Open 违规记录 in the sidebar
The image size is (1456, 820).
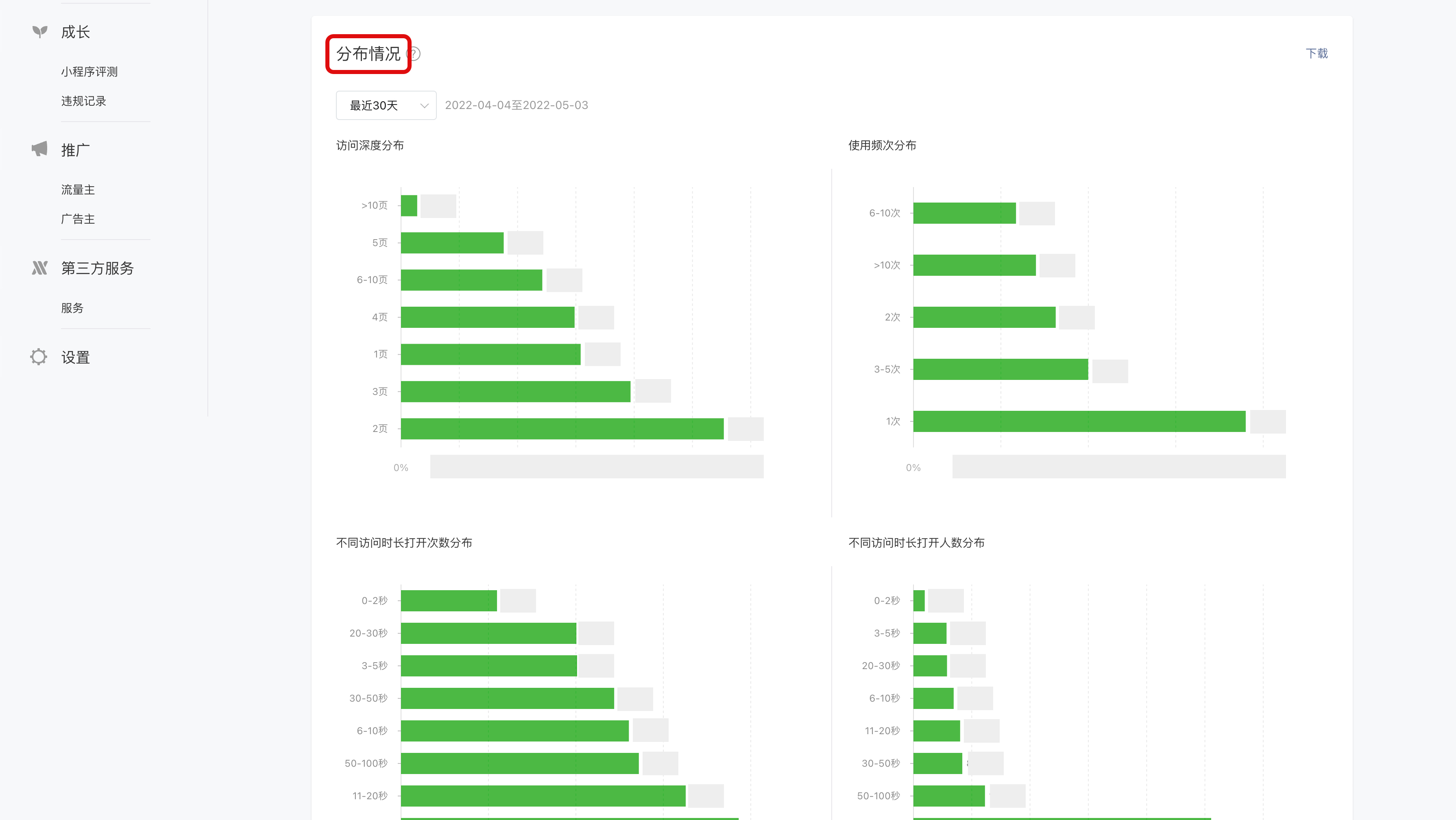(x=84, y=101)
